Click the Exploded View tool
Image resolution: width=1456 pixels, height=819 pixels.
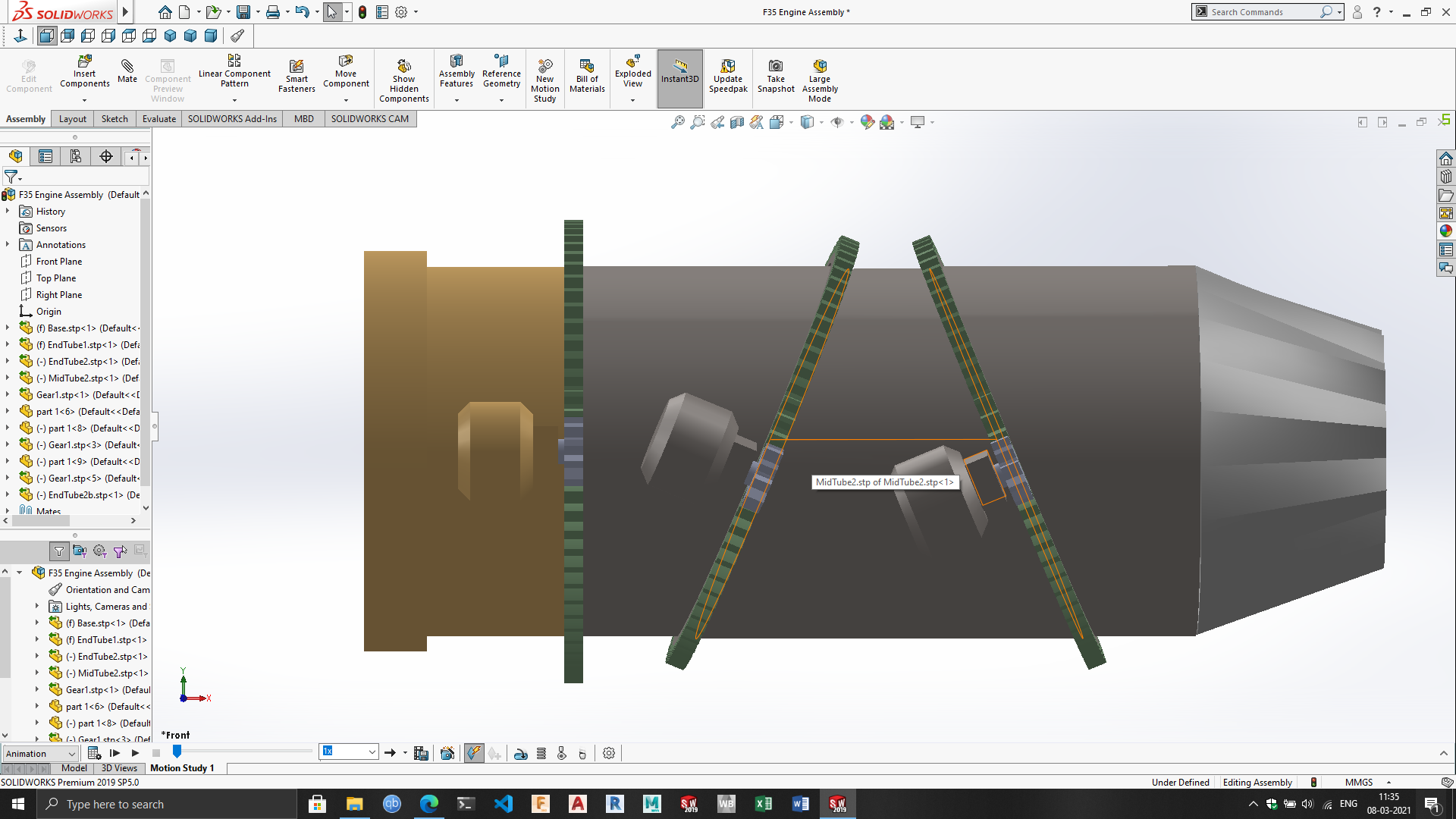[632, 72]
